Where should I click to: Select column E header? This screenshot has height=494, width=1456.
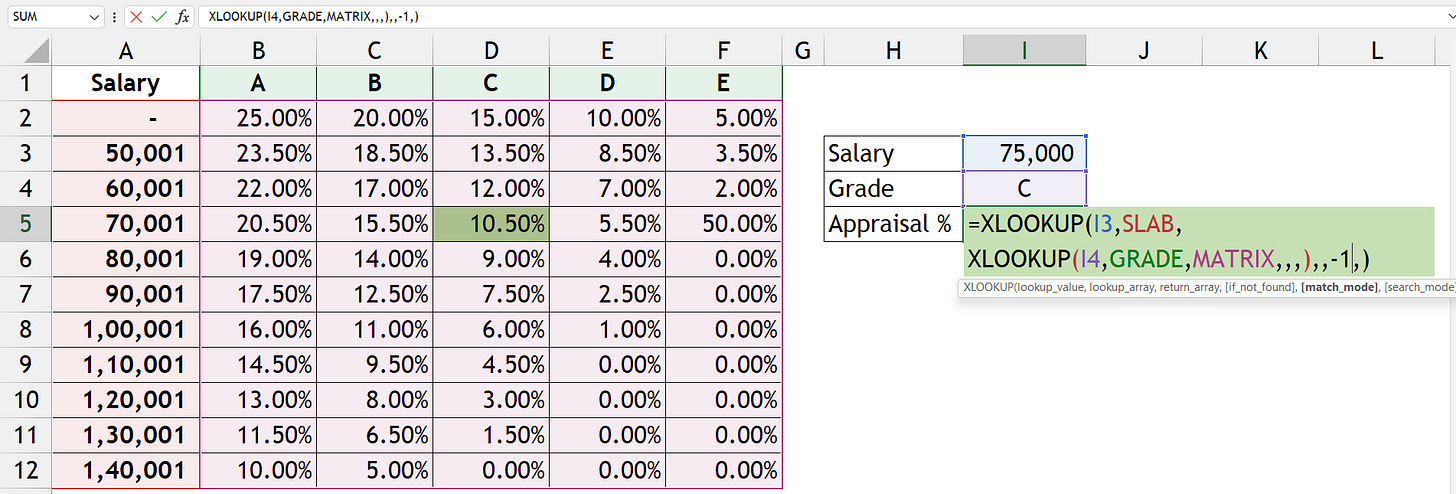tap(606, 50)
